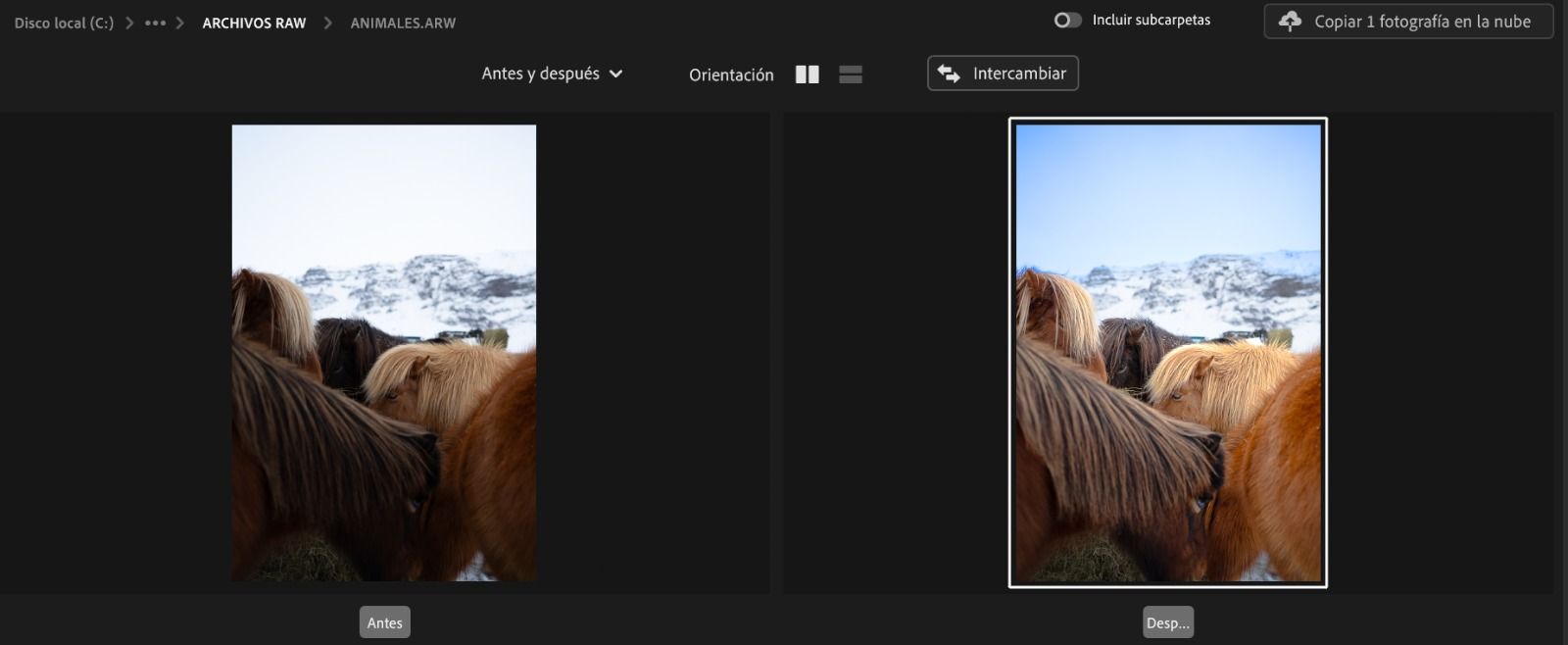This screenshot has height=645, width=1568.
Task: Click Copiar 1 fotografía en la nube
Action: coord(1421,22)
